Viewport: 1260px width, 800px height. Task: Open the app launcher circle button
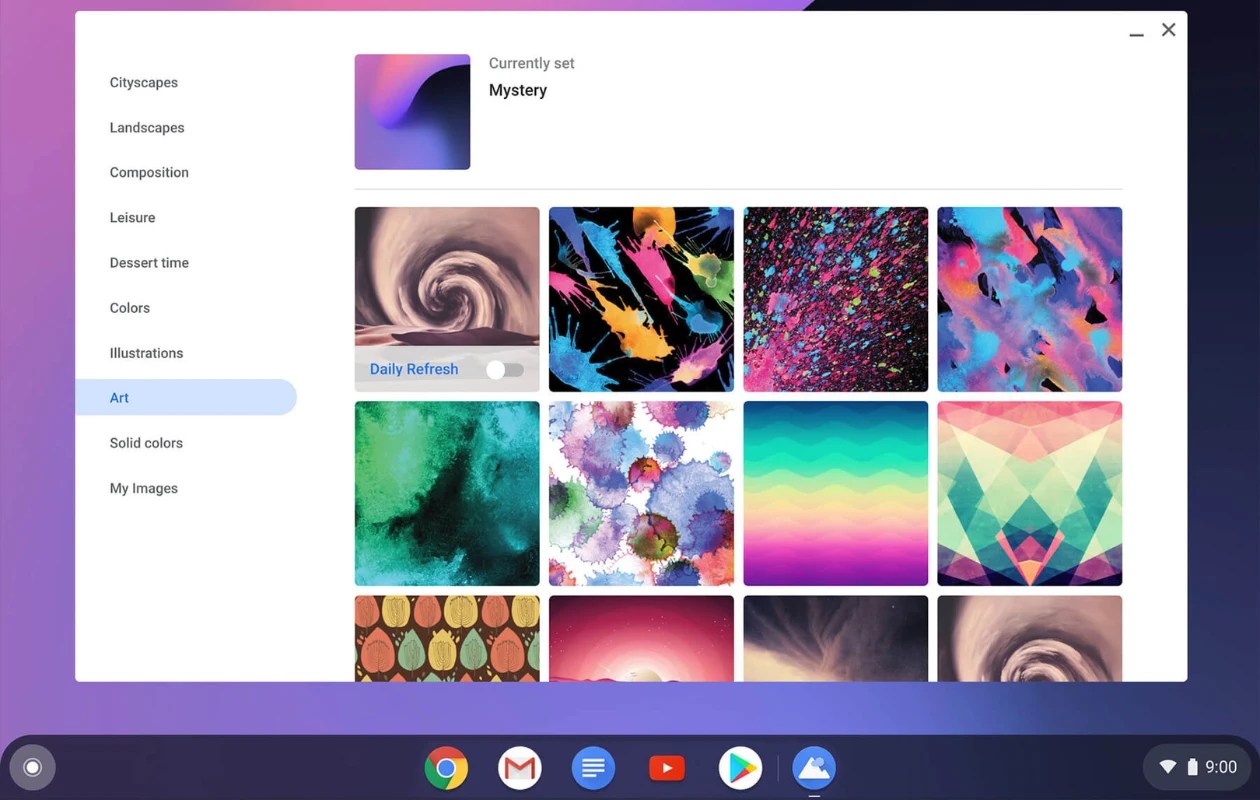coord(32,766)
